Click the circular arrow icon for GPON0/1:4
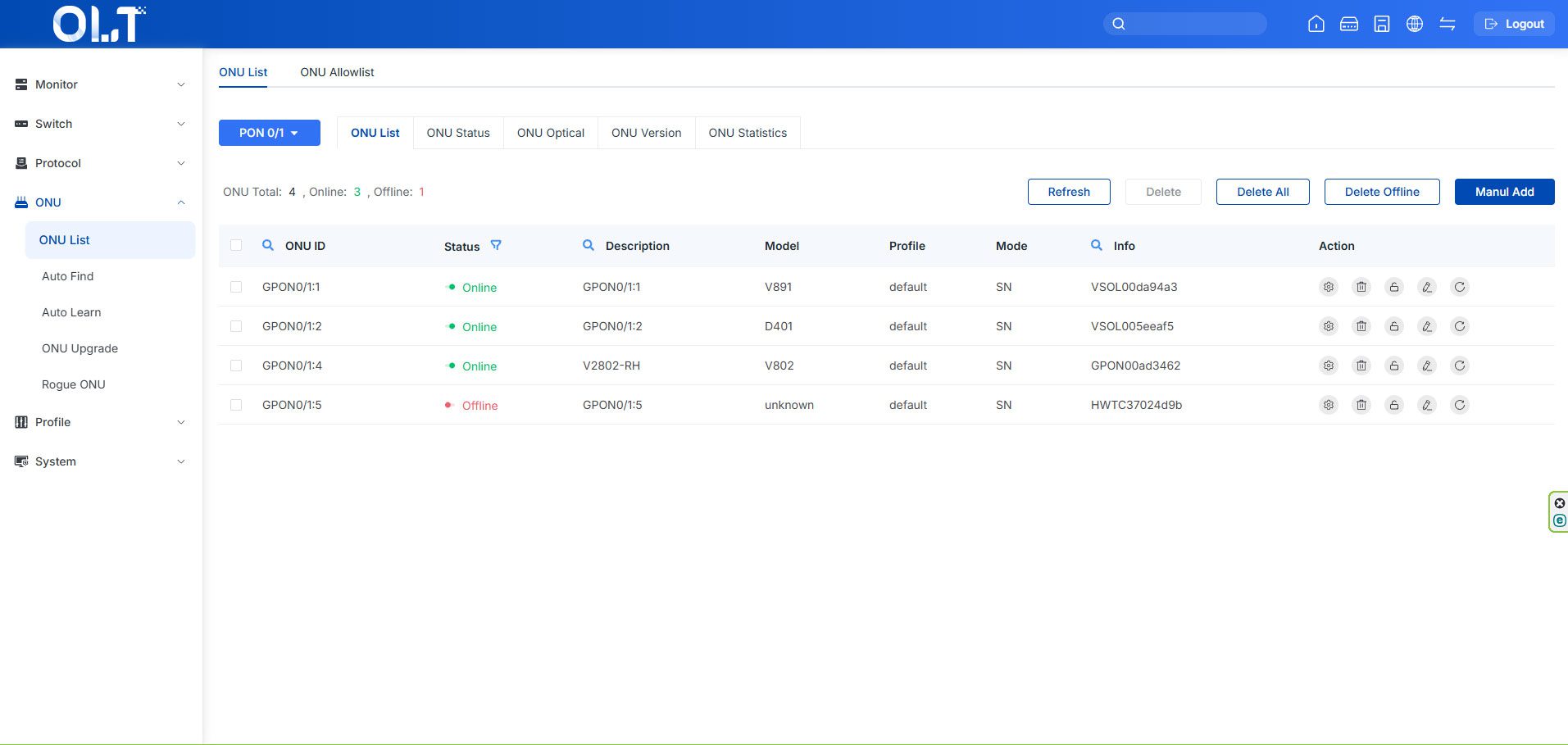 (x=1460, y=366)
